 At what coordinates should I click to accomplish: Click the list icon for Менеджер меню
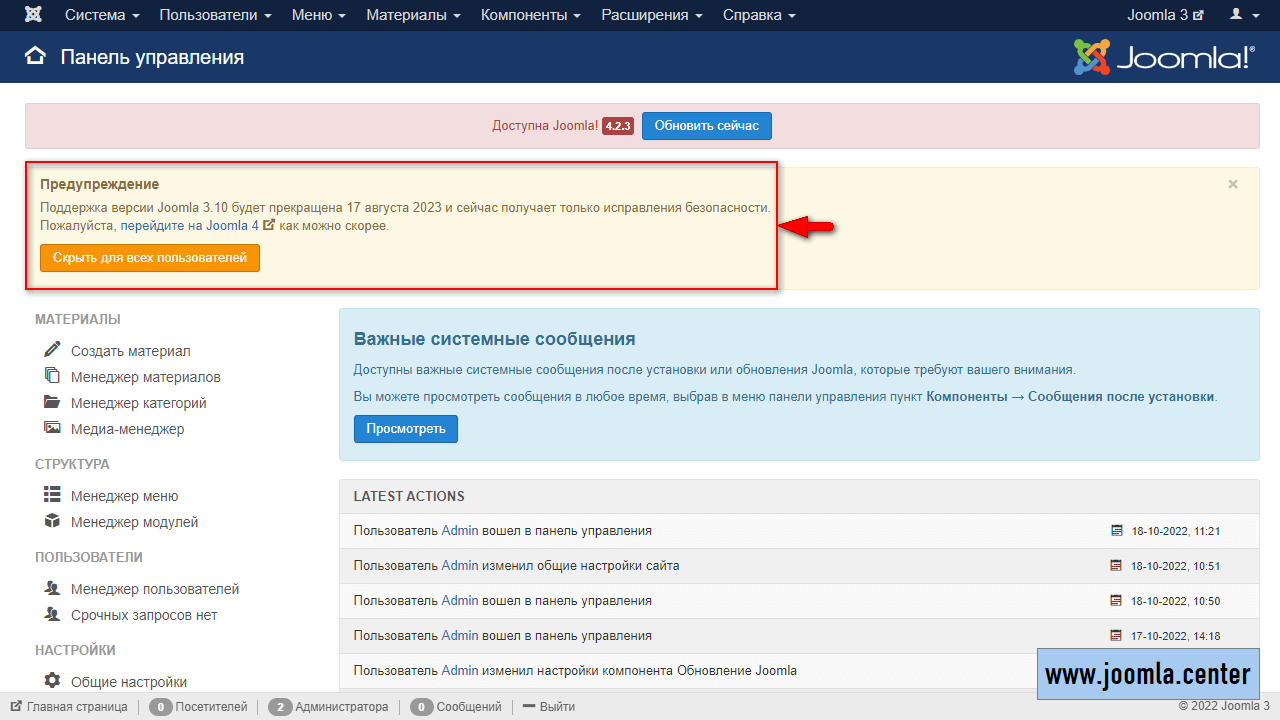(x=52, y=495)
